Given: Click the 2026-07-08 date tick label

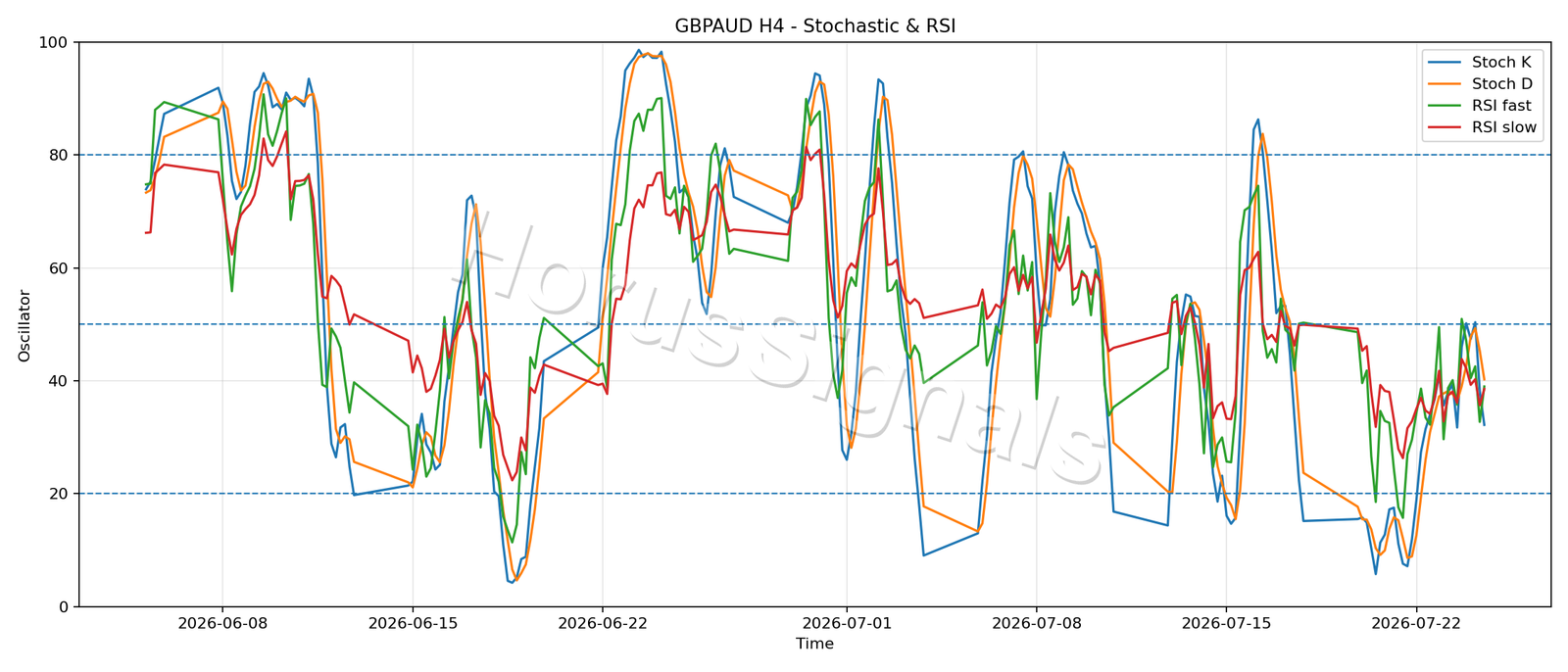Looking at the screenshot, I should (1036, 623).
